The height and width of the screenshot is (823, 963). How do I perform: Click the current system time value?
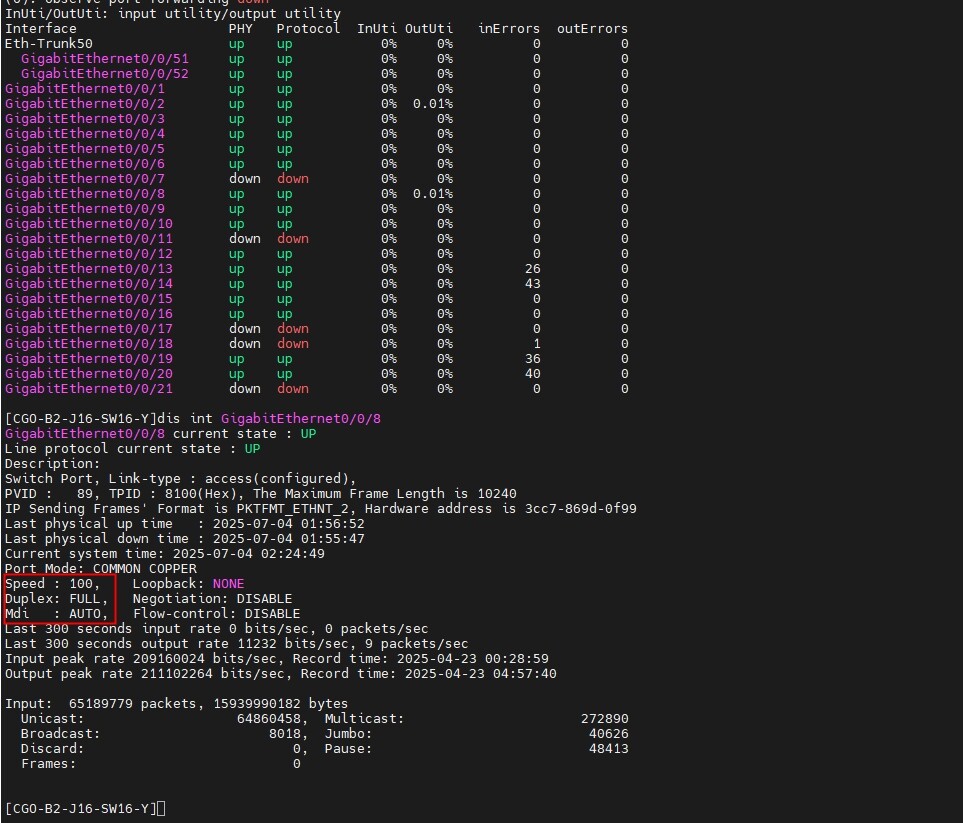[x=249, y=553]
